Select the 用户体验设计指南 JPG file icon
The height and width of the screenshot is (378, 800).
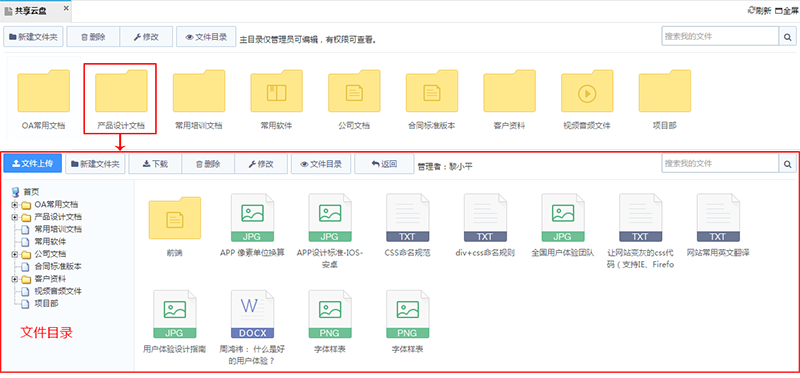pyautogui.click(x=174, y=314)
